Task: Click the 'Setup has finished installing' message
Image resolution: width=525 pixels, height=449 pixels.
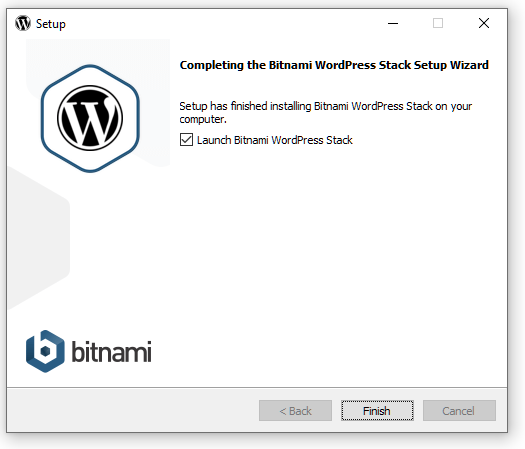Action: (325, 113)
